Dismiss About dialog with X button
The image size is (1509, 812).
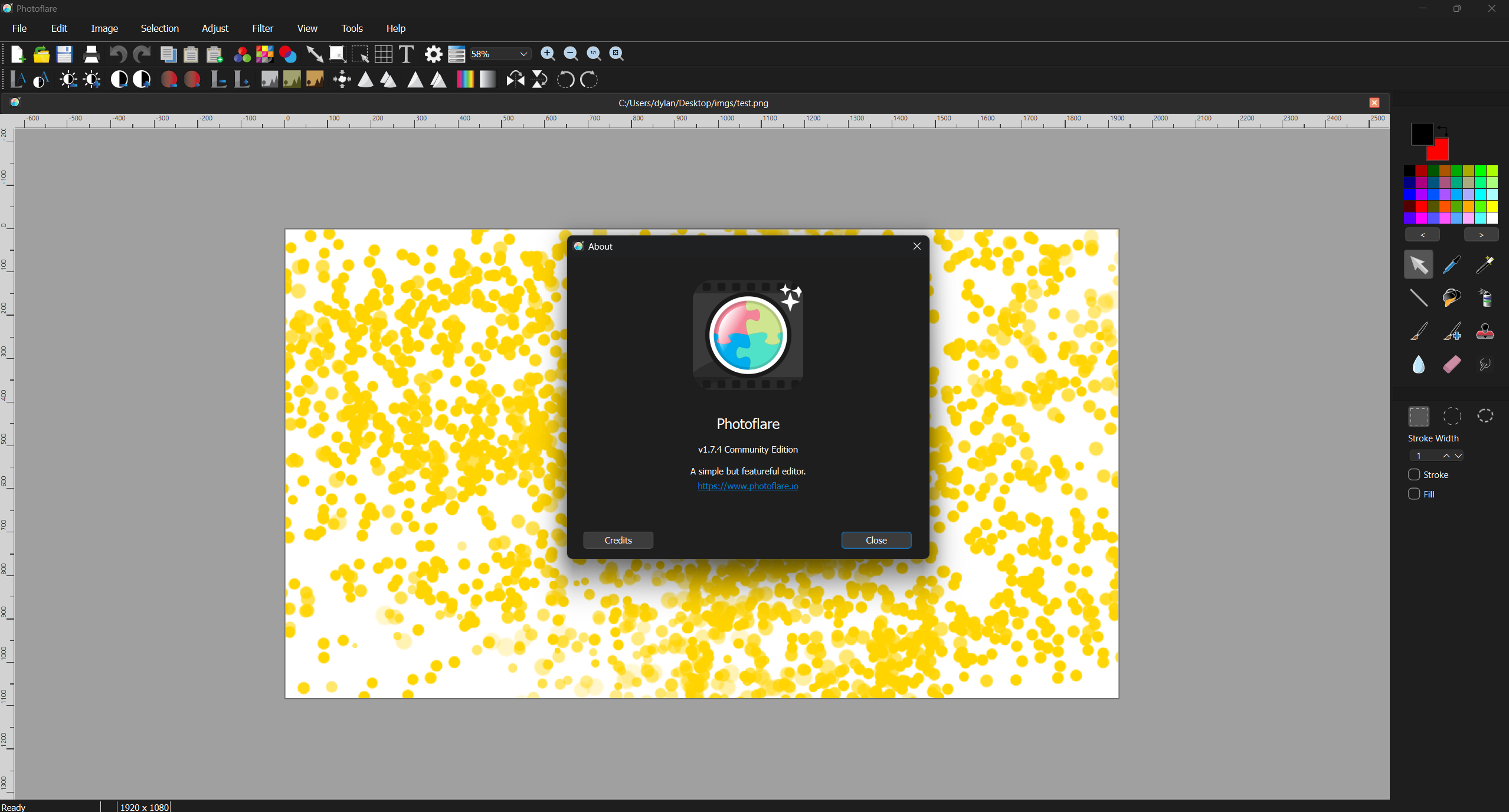(x=917, y=246)
